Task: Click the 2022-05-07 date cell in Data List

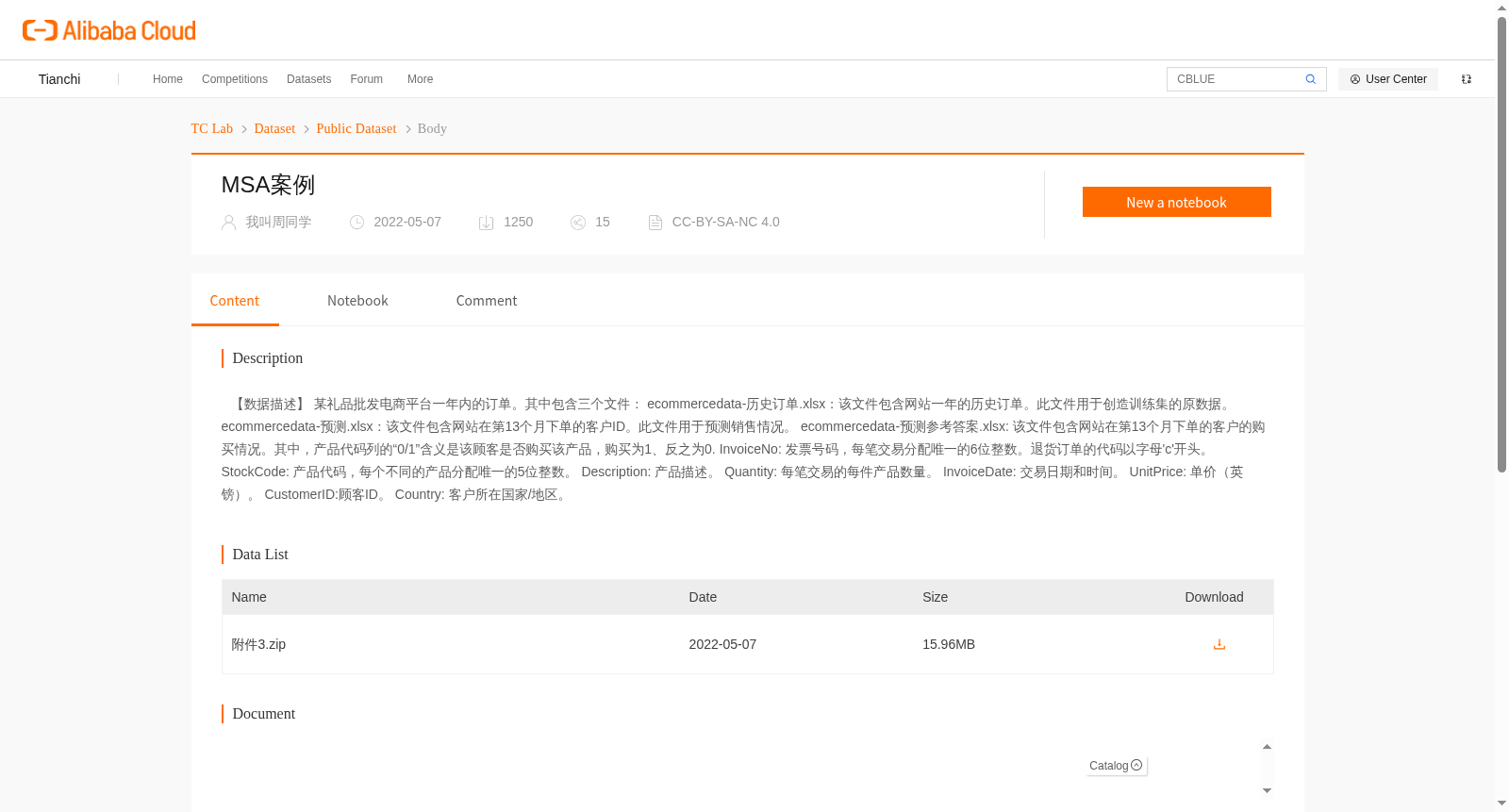Action: pyautogui.click(x=722, y=644)
